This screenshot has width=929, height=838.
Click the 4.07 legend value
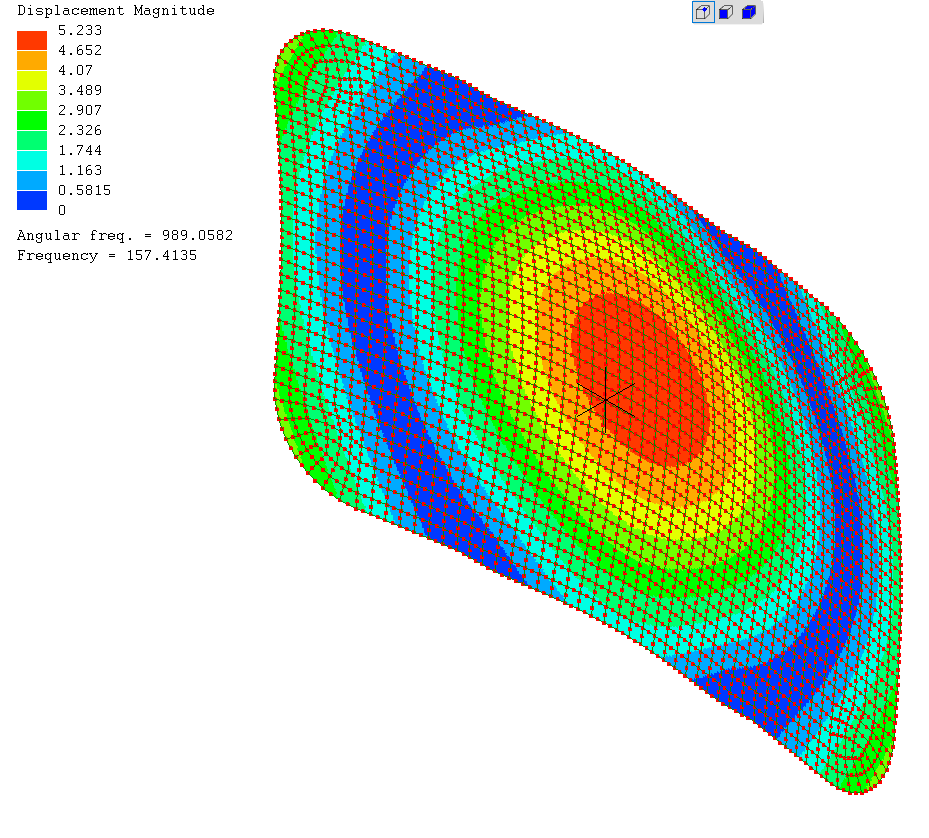(75, 71)
